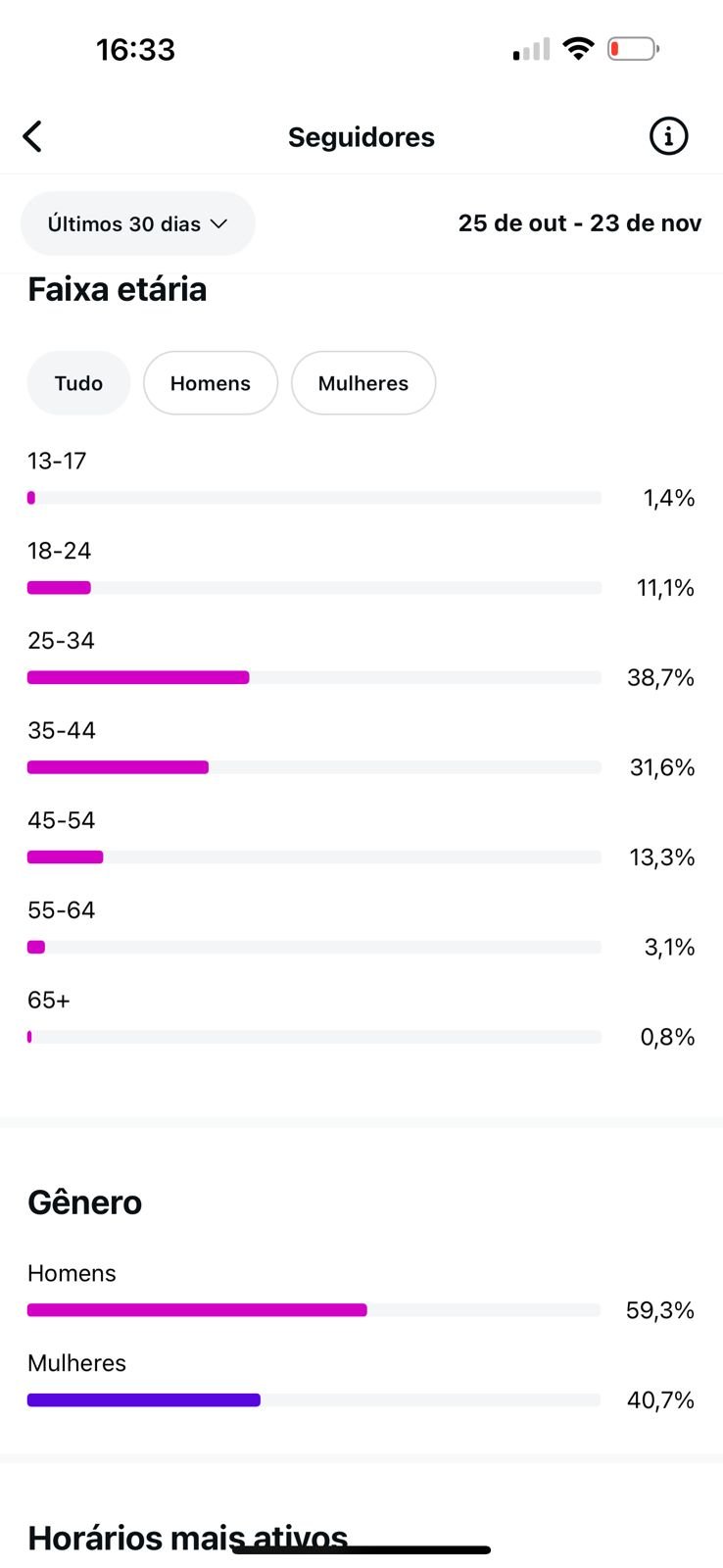Click the date range 25 de out - 23 de nov
723x1568 pixels.
[x=580, y=223]
